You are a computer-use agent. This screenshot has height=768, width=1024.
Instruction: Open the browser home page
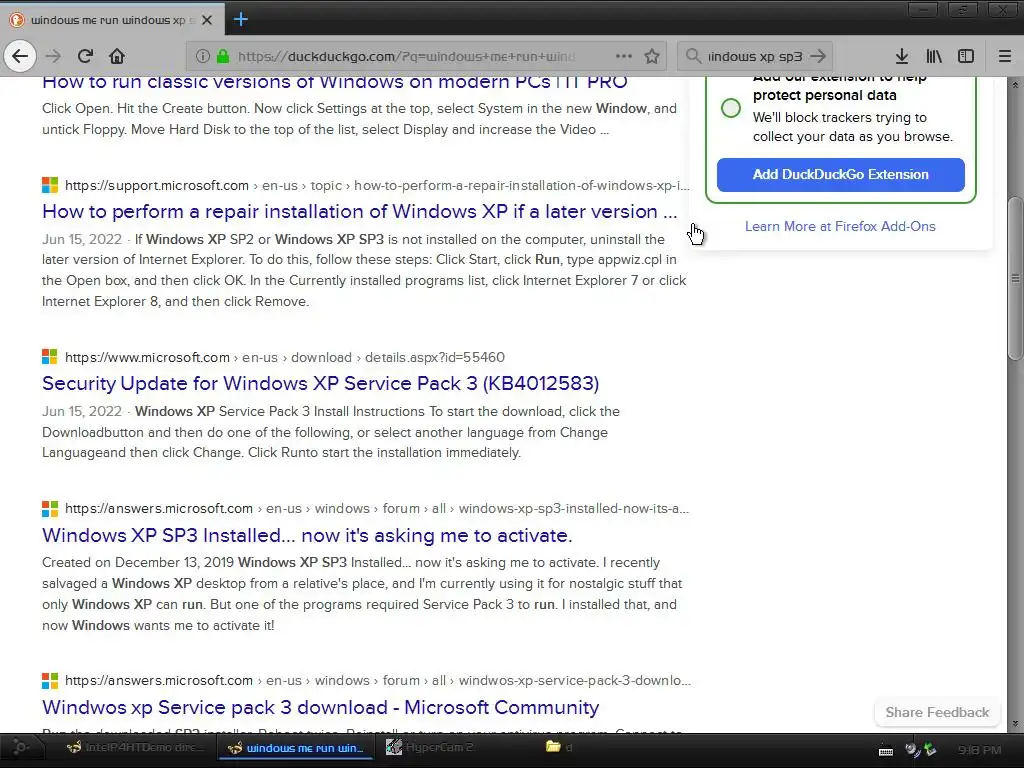click(x=117, y=56)
